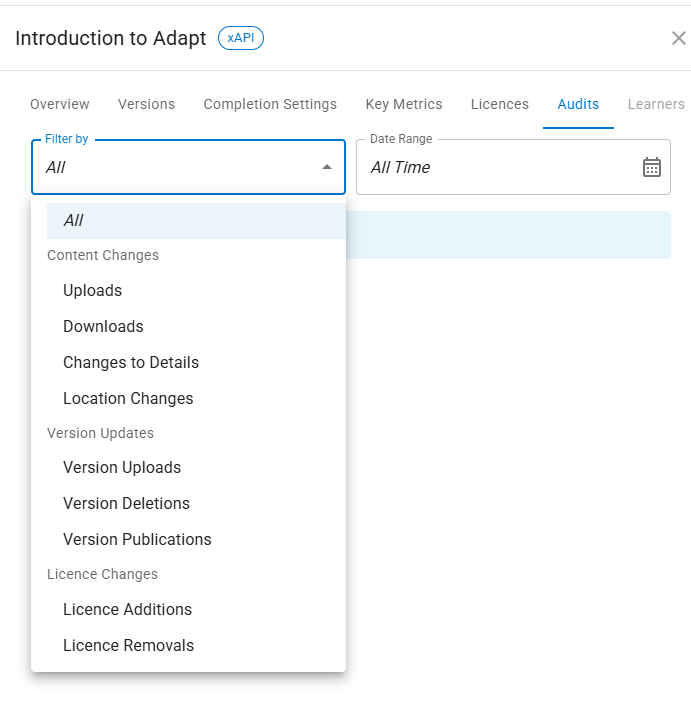Image resolution: width=691 pixels, height=707 pixels.
Task: Choose Uploads from the filter list
Action: click(x=92, y=291)
